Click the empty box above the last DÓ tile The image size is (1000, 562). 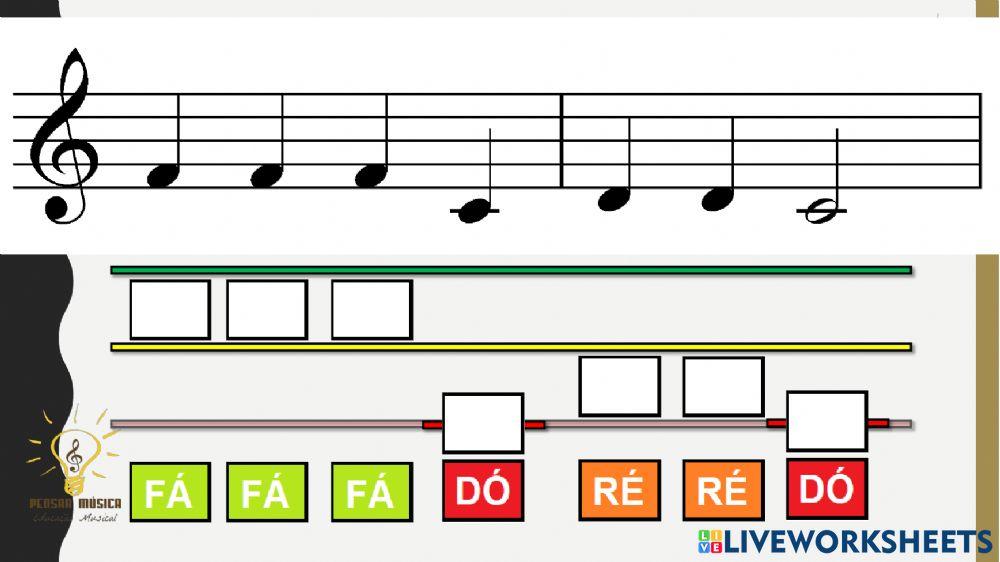click(x=827, y=421)
